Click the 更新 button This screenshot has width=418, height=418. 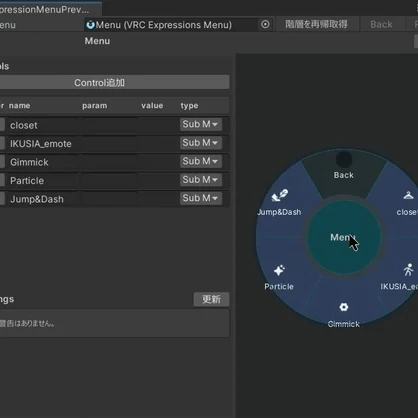(x=211, y=299)
